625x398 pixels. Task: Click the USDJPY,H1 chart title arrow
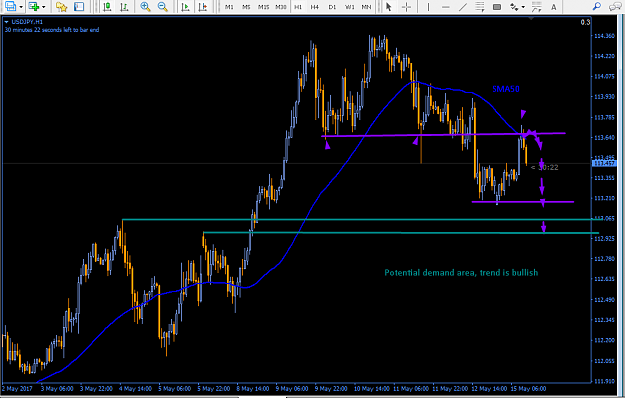[x=6, y=22]
